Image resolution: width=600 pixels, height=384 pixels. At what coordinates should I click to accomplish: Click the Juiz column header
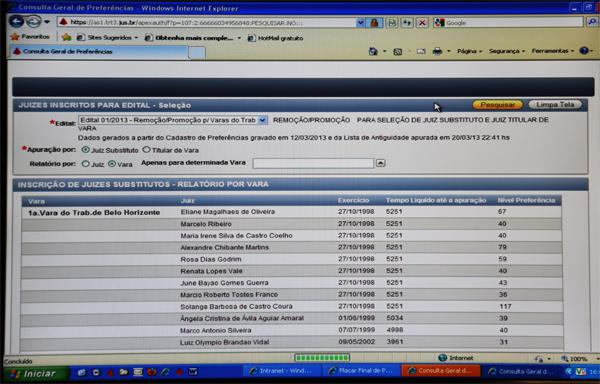pyautogui.click(x=188, y=200)
